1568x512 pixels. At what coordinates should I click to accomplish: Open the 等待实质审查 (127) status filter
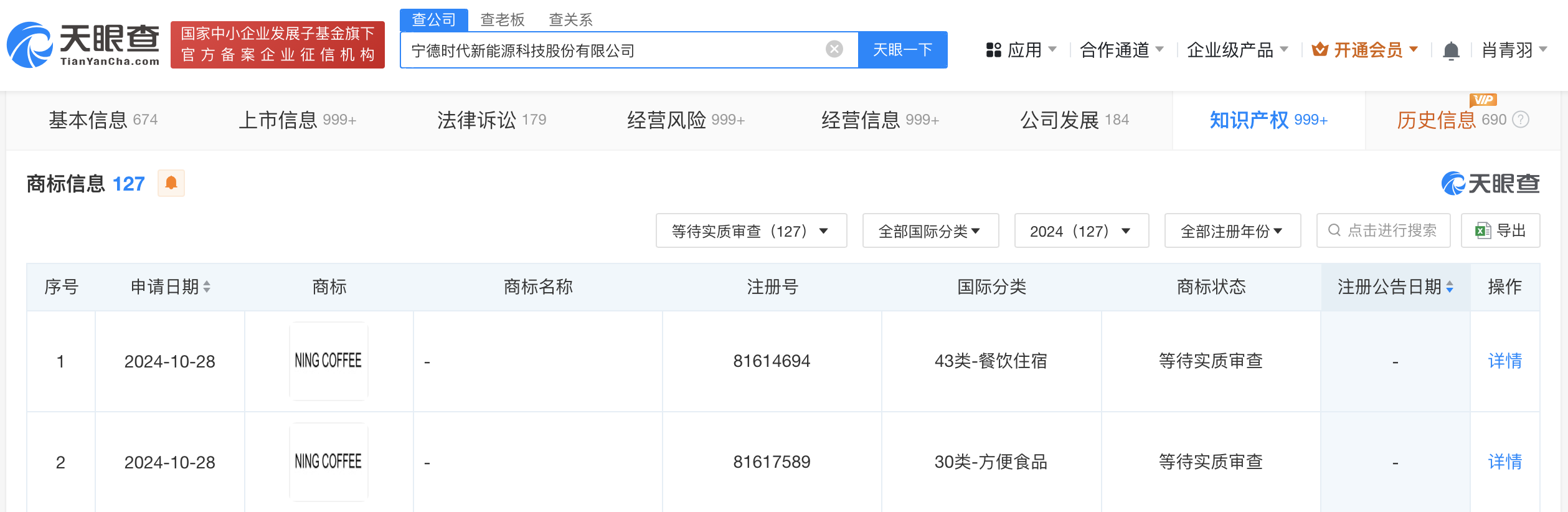(x=751, y=230)
